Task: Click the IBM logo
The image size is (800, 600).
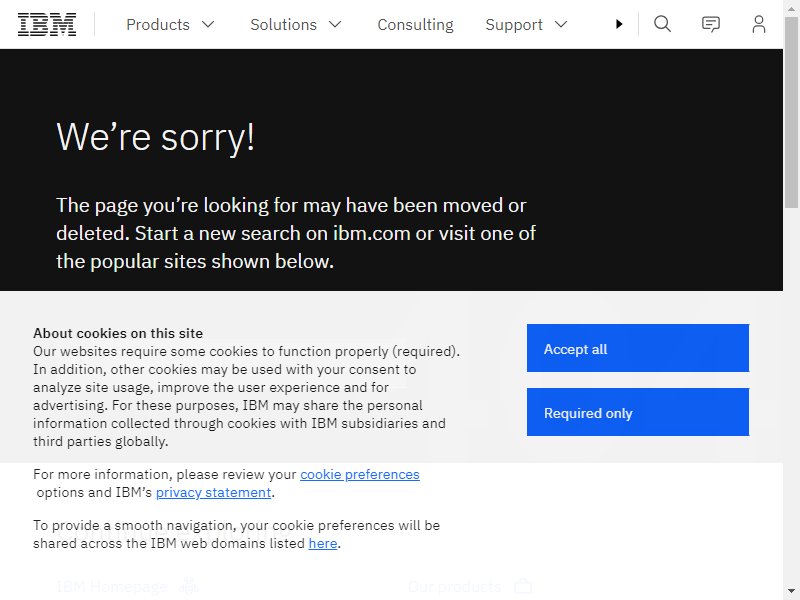Action: [x=47, y=24]
